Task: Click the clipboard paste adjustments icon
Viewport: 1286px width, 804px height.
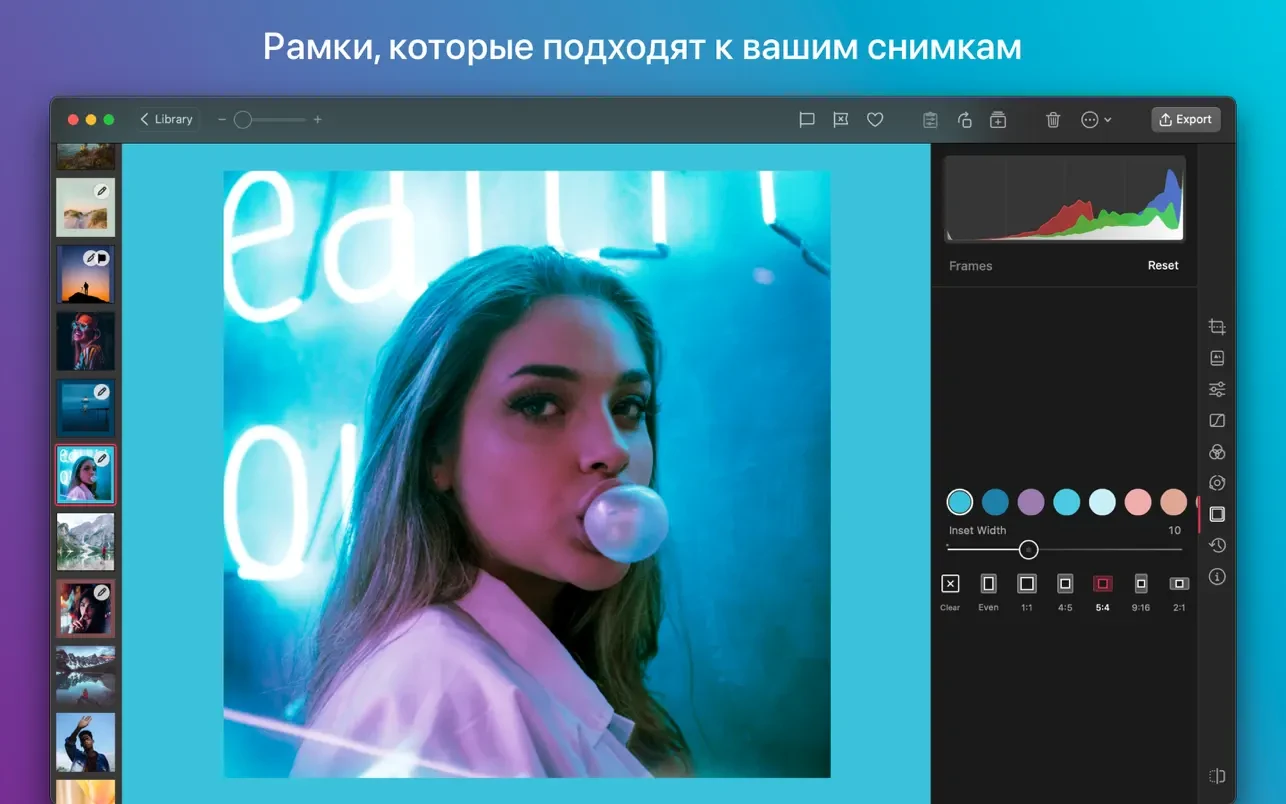Action: tap(930, 119)
